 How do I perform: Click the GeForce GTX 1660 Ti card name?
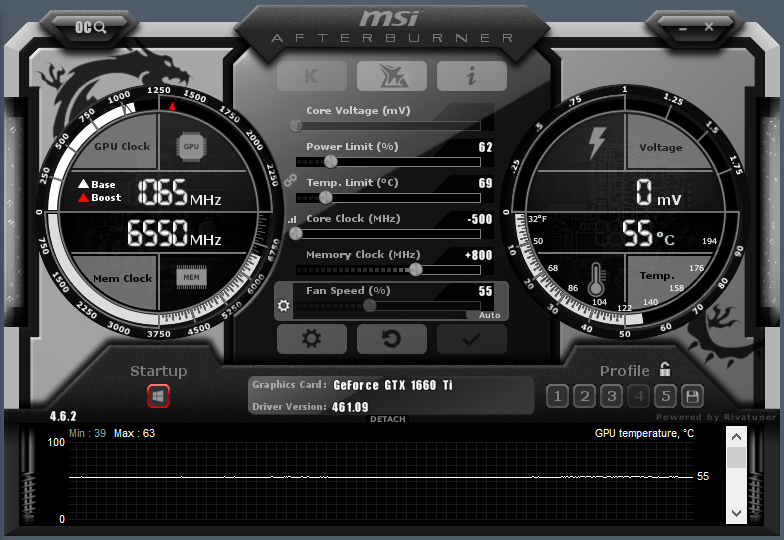(392, 385)
